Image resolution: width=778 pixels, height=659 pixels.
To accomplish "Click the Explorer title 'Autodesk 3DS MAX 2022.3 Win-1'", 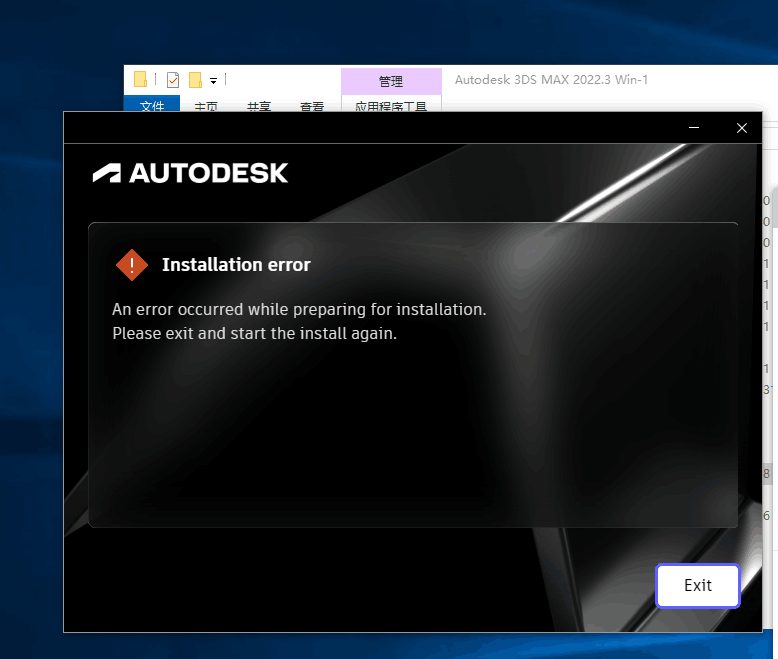I will 551,80.
